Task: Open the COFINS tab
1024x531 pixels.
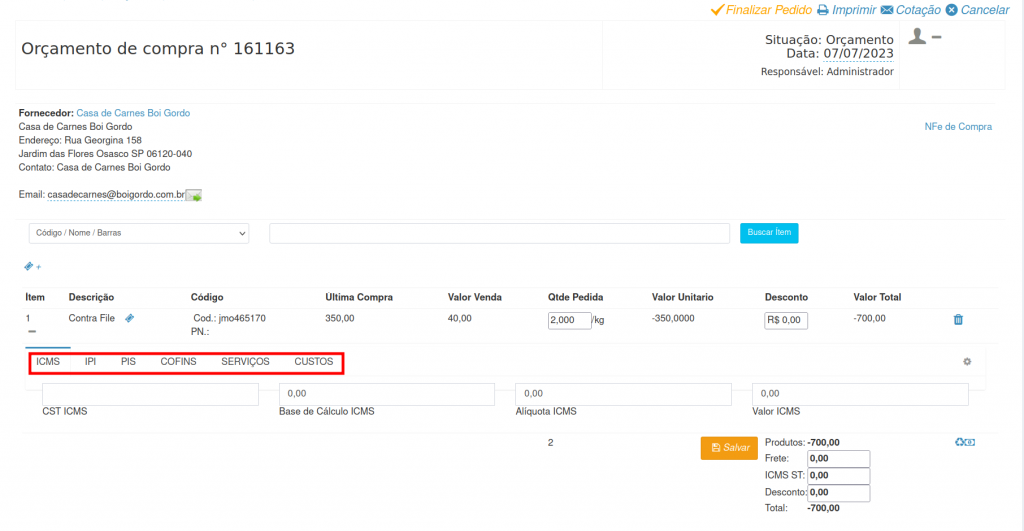Action: [x=178, y=361]
